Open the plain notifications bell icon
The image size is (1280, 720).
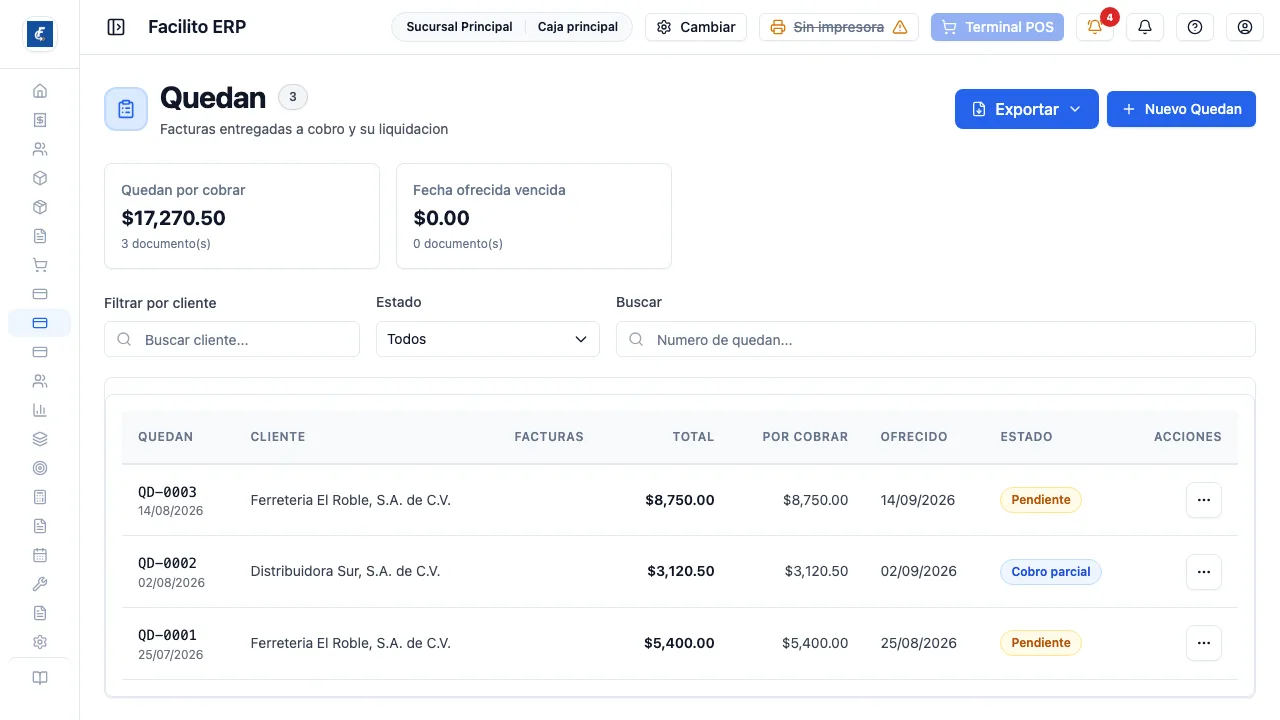click(1145, 27)
